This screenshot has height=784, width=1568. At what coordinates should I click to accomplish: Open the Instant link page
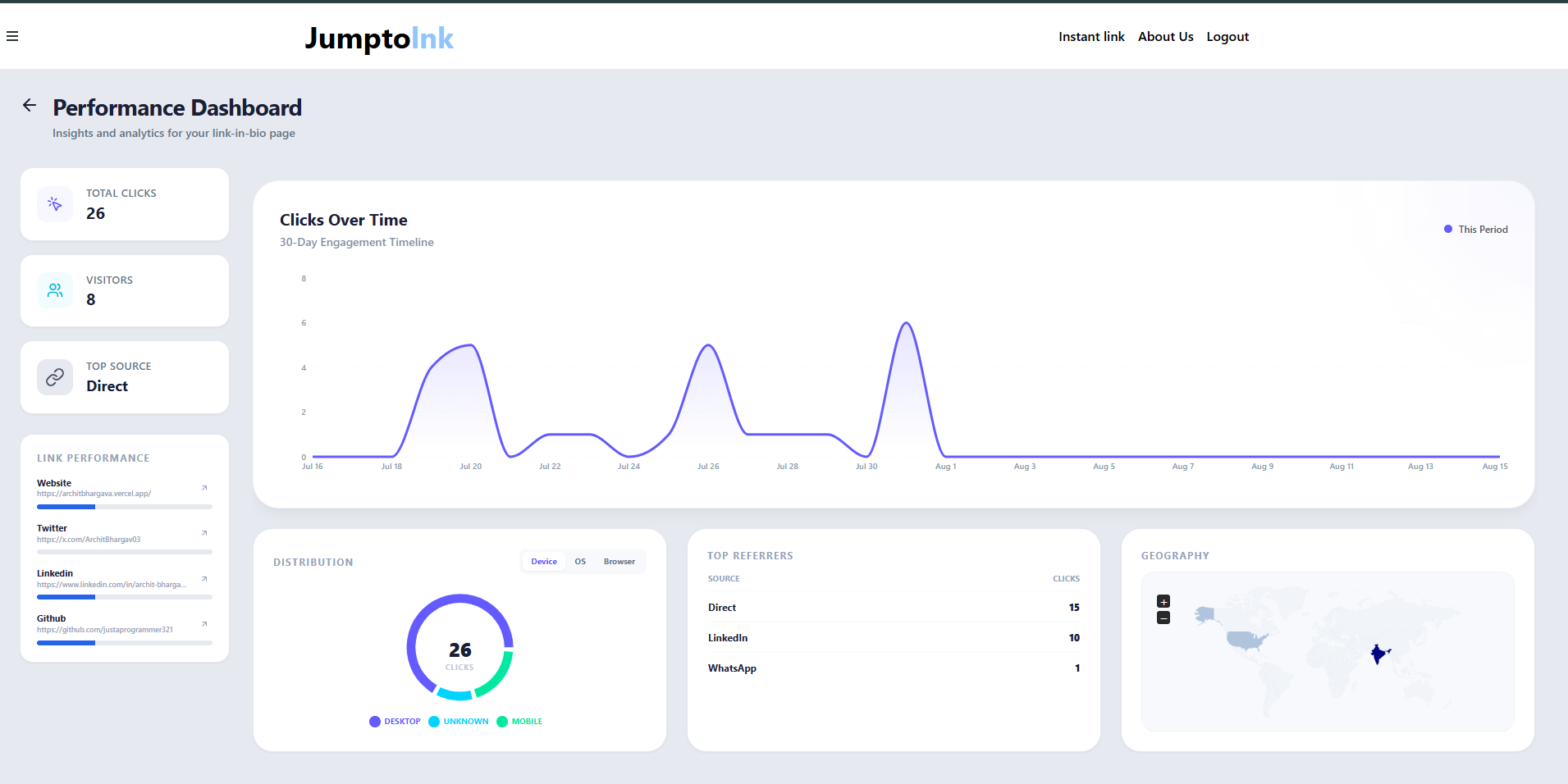pos(1091,37)
